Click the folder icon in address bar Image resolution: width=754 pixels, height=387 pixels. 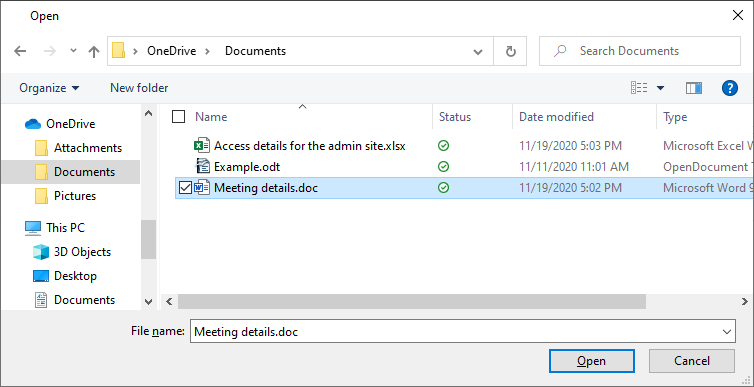(x=118, y=50)
